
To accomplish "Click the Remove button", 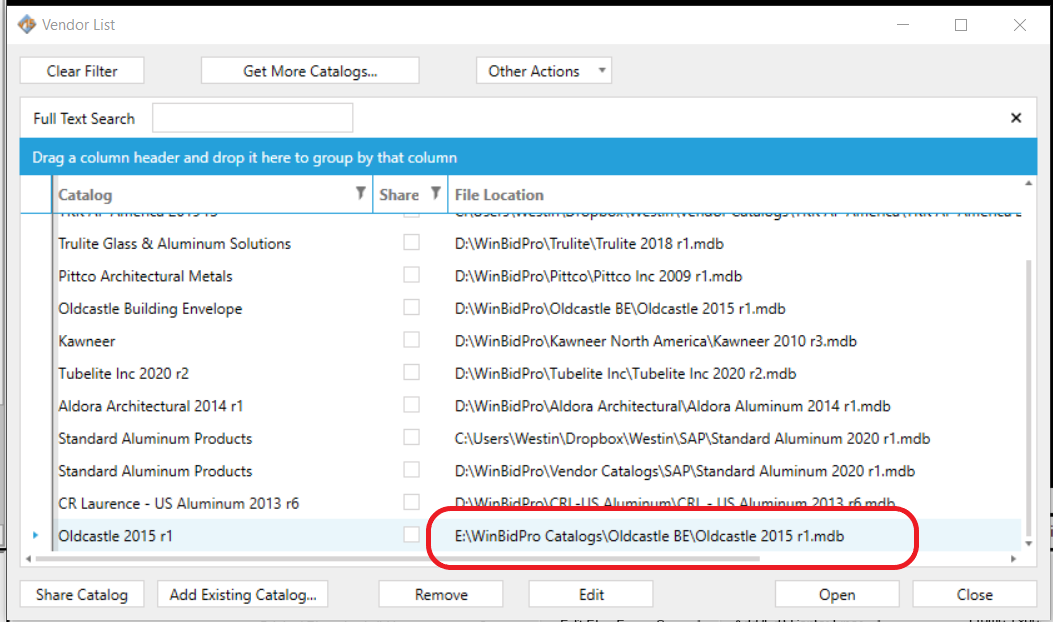I will [441, 594].
